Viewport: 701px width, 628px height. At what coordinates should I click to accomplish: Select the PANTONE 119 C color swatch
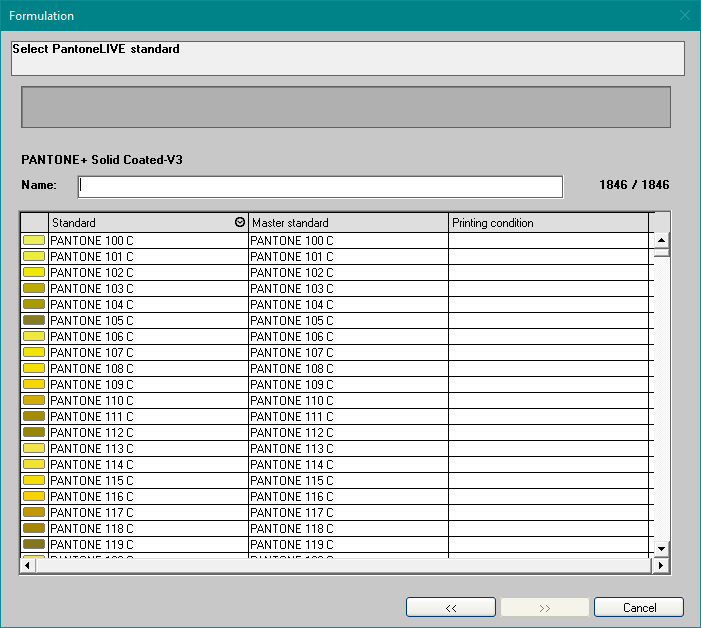coord(34,544)
